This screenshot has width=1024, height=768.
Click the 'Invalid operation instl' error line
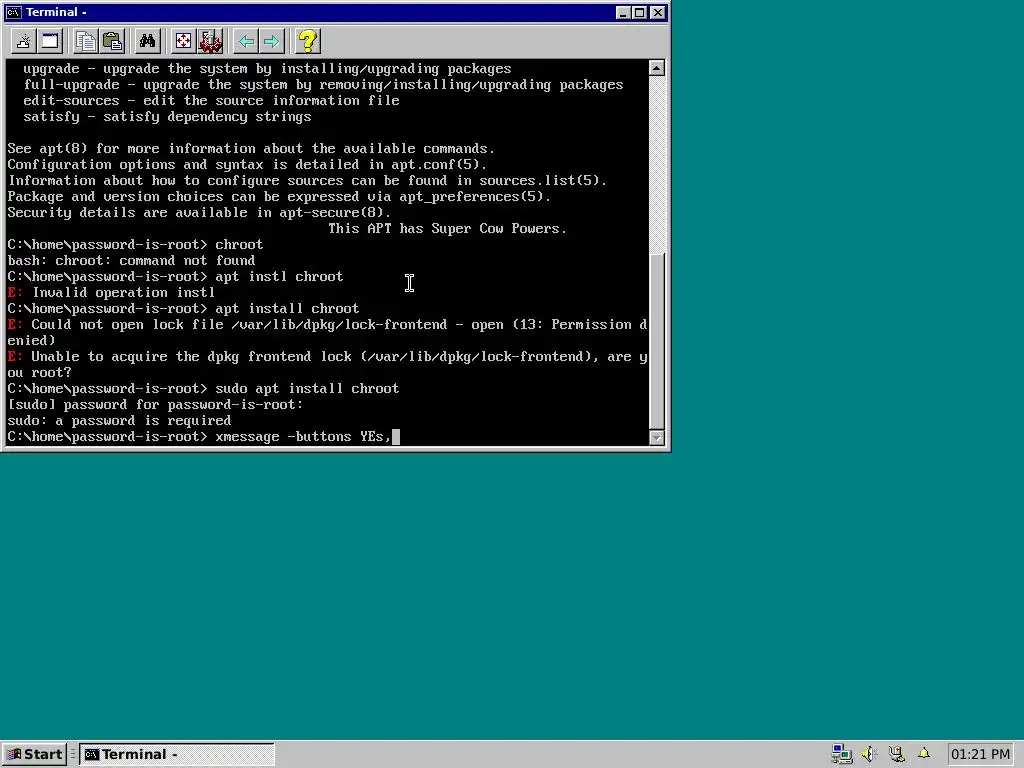pyautogui.click(x=111, y=293)
